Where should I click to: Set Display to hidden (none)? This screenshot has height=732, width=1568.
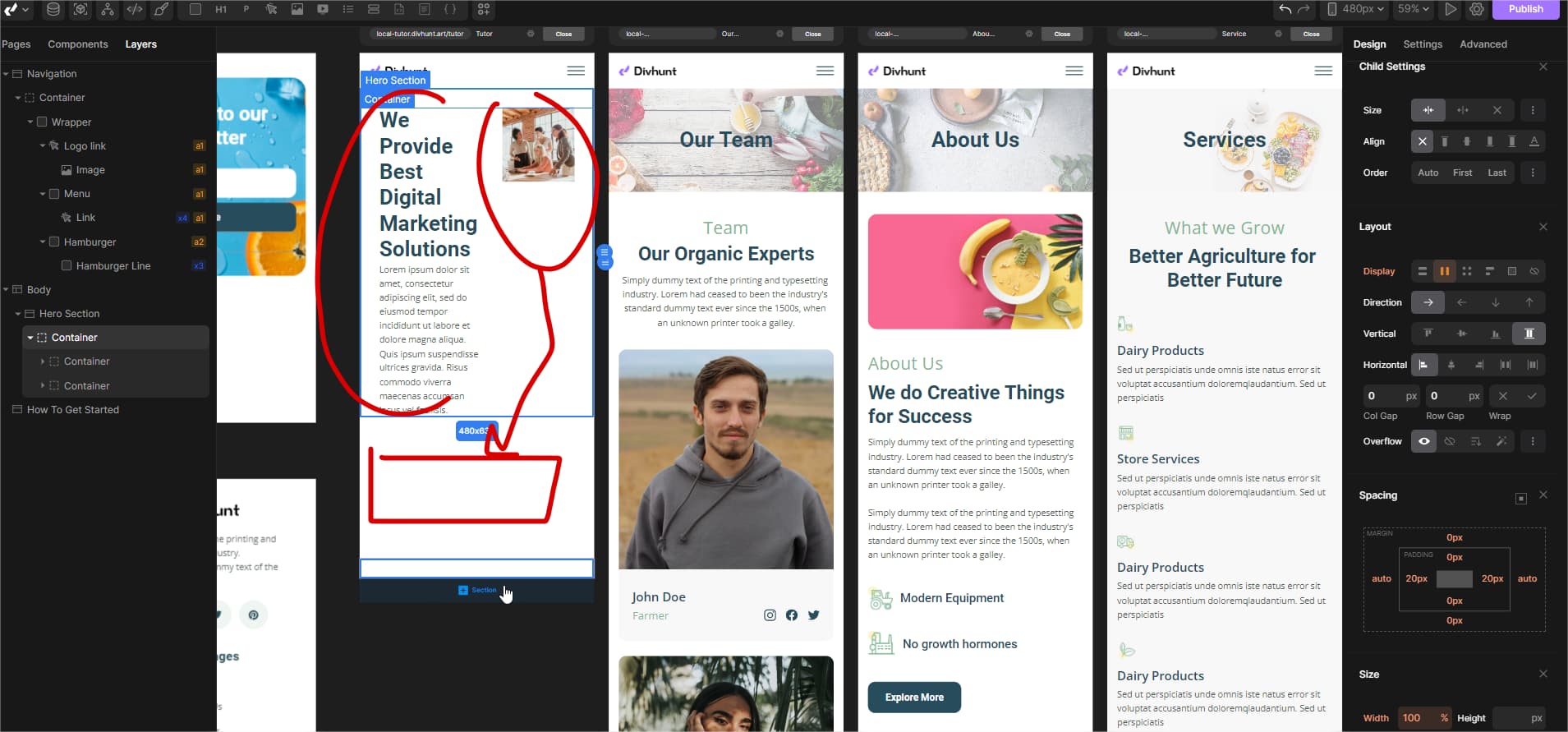pos(1534,271)
